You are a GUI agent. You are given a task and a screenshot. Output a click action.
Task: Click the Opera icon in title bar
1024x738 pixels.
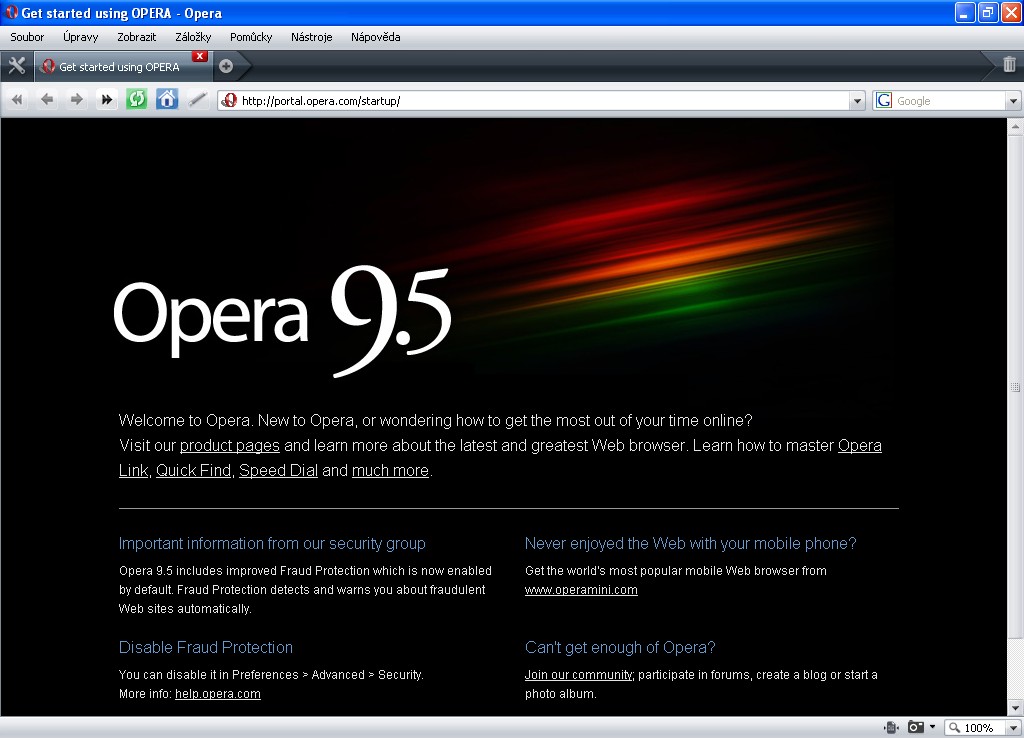(11, 12)
